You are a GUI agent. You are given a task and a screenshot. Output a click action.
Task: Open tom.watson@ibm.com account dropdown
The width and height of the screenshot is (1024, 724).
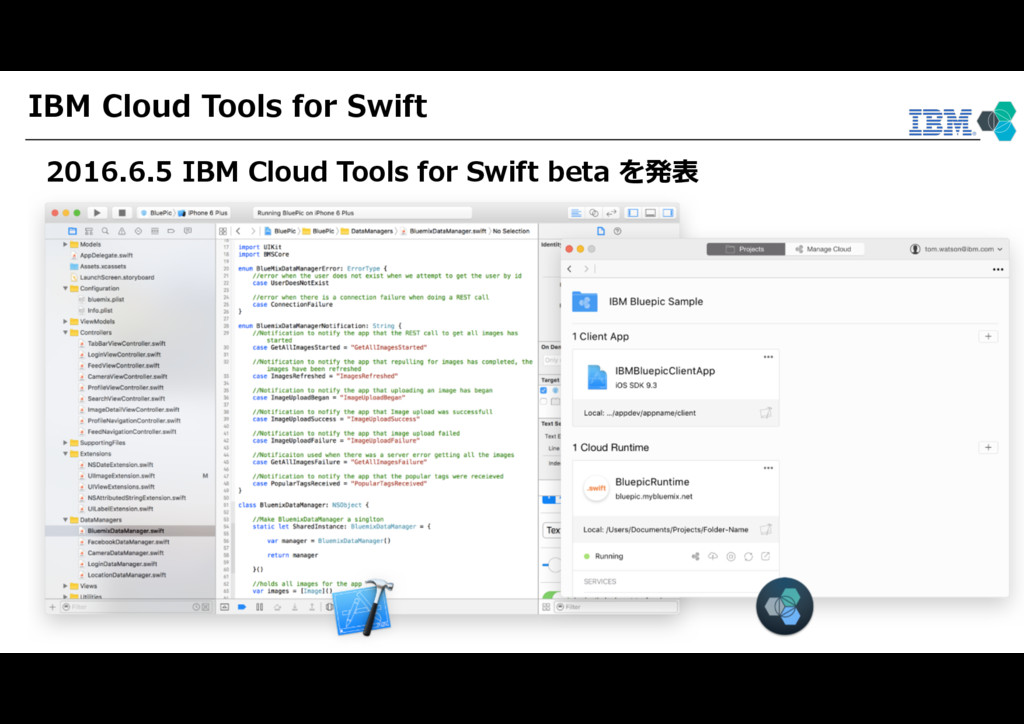[957, 249]
